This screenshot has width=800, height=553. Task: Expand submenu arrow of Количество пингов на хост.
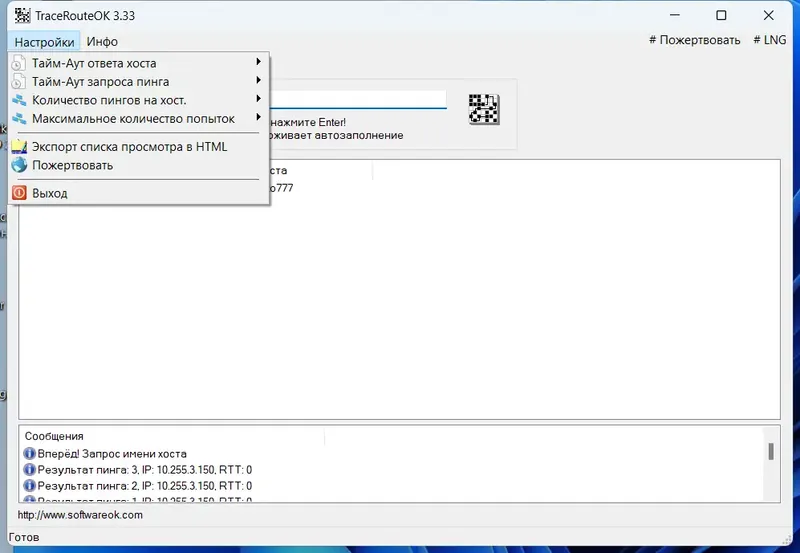tap(259, 98)
